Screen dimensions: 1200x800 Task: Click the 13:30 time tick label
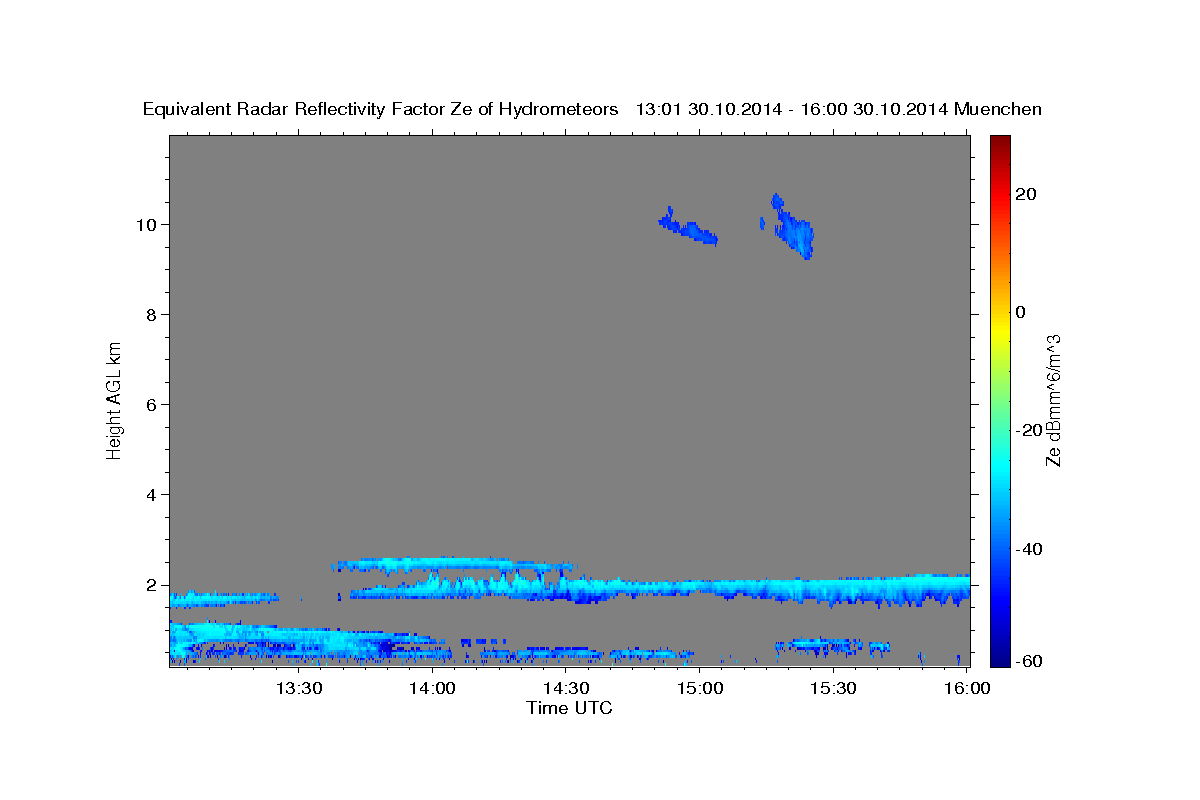299,688
